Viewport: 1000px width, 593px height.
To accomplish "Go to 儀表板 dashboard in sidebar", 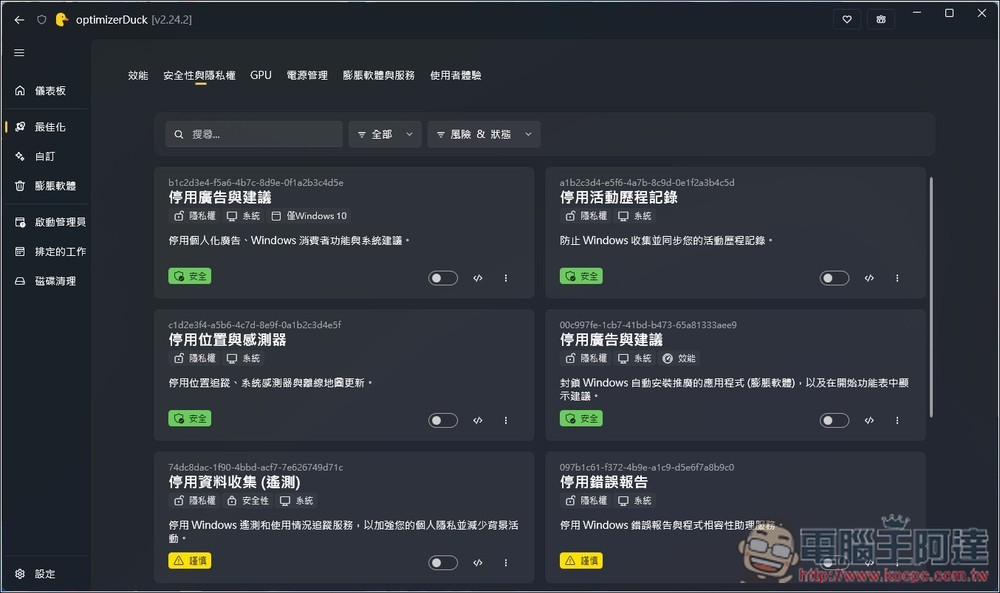I will point(46,91).
